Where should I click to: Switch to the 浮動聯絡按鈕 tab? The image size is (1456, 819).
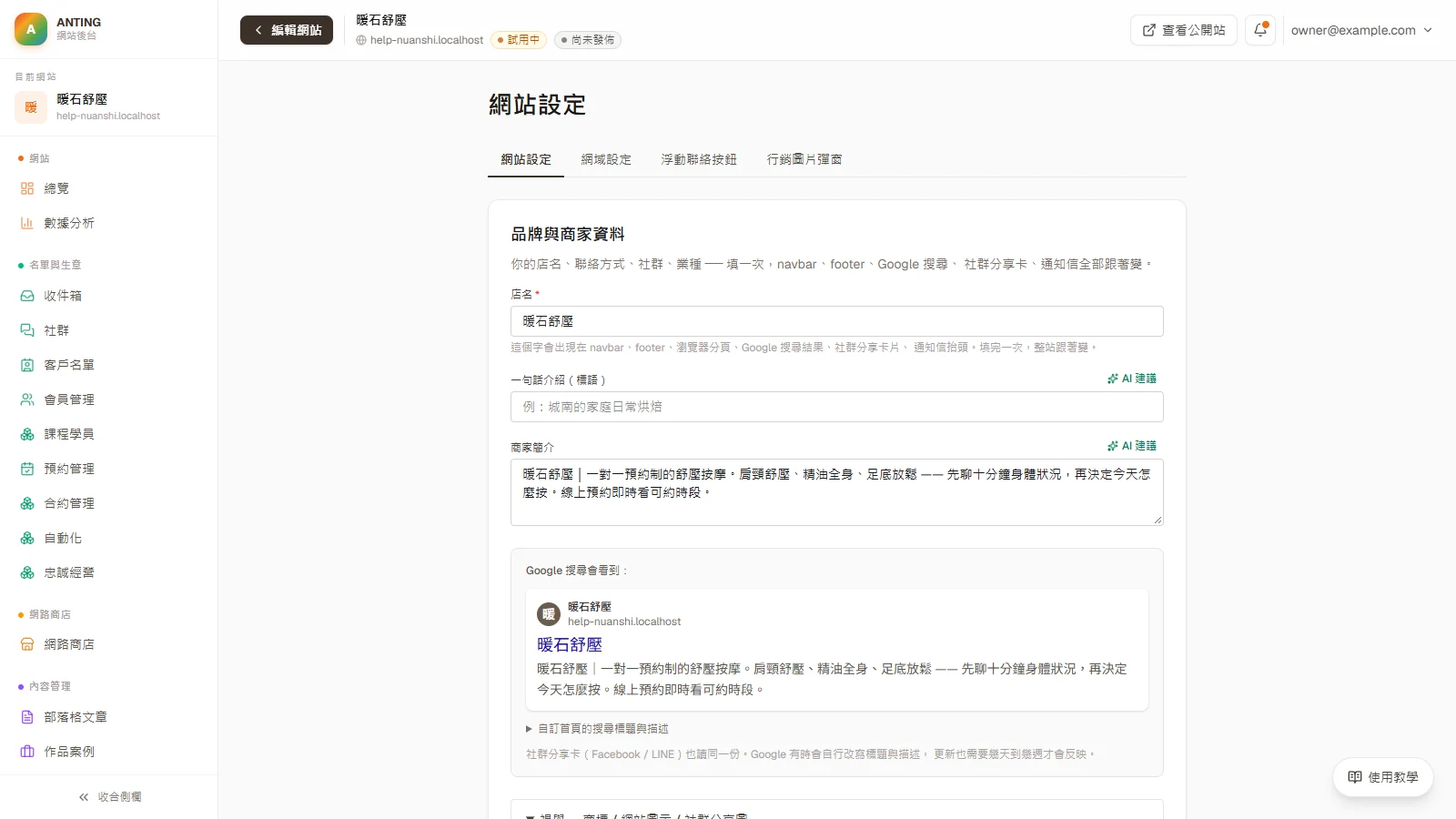click(x=699, y=159)
